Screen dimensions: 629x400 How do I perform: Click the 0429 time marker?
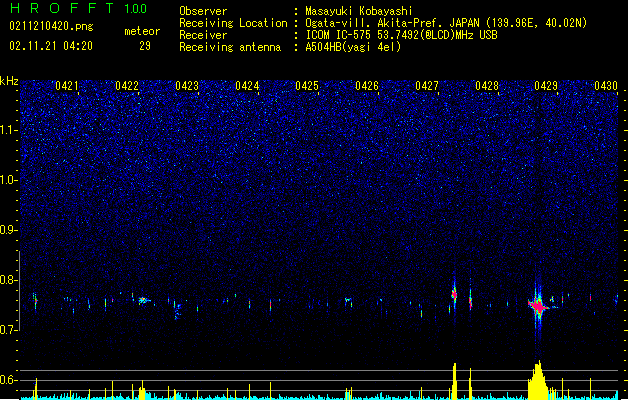coord(546,86)
